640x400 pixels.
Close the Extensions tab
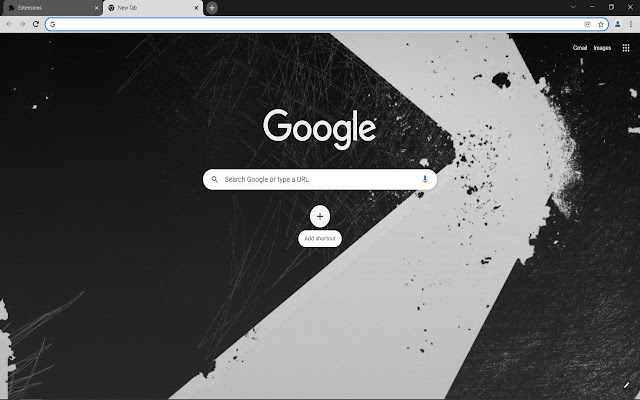(x=96, y=8)
